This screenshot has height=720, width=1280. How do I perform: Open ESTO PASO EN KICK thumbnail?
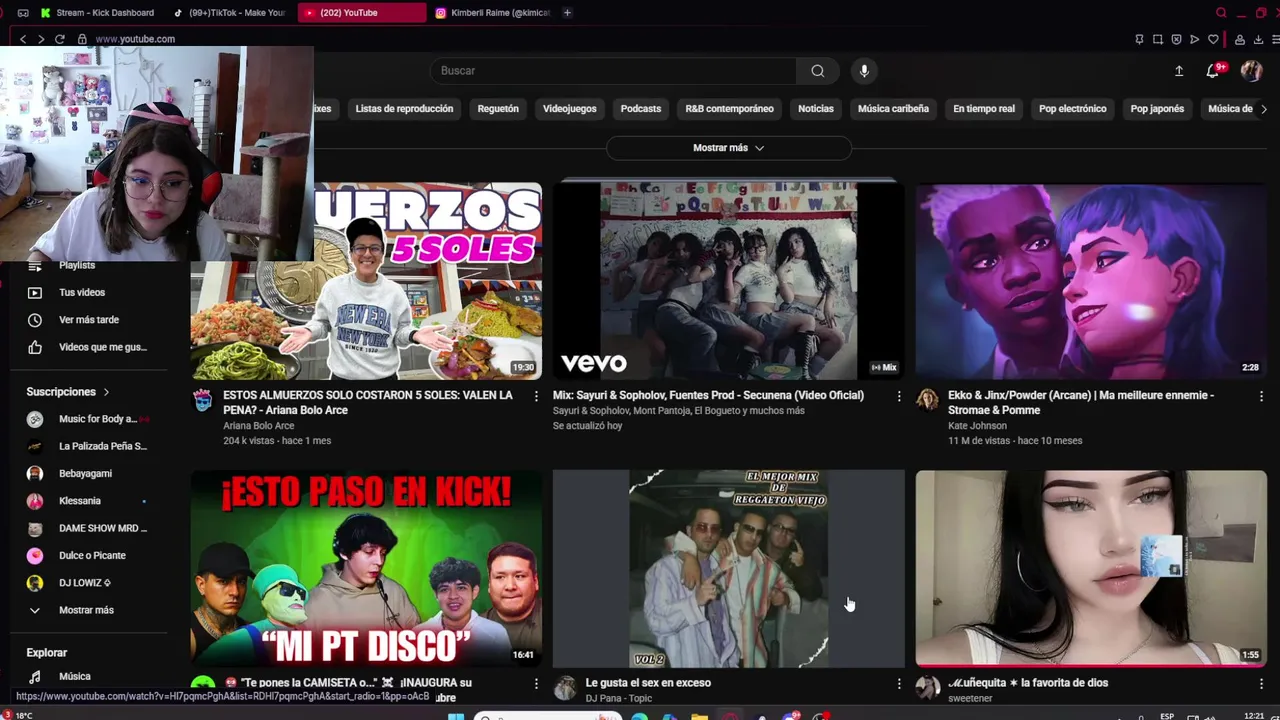point(366,569)
